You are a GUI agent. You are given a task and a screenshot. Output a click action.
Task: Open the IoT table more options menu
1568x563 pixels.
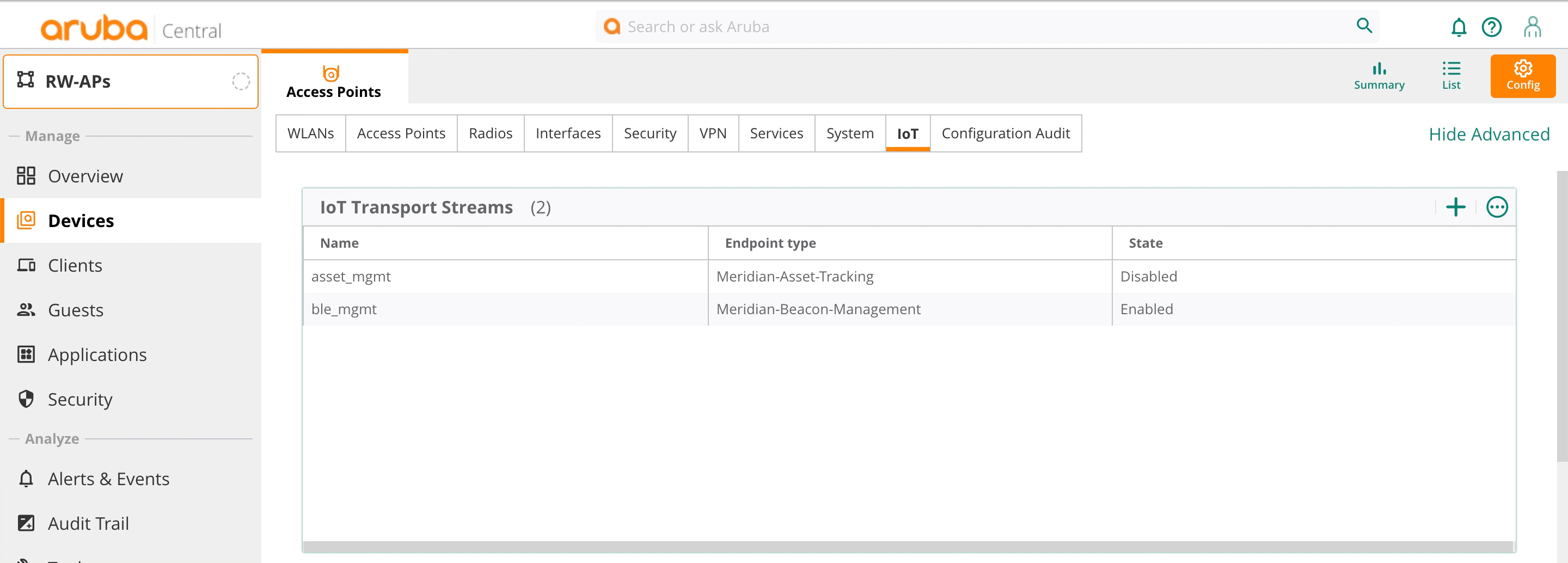pyautogui.click(x=1496, y=207)
